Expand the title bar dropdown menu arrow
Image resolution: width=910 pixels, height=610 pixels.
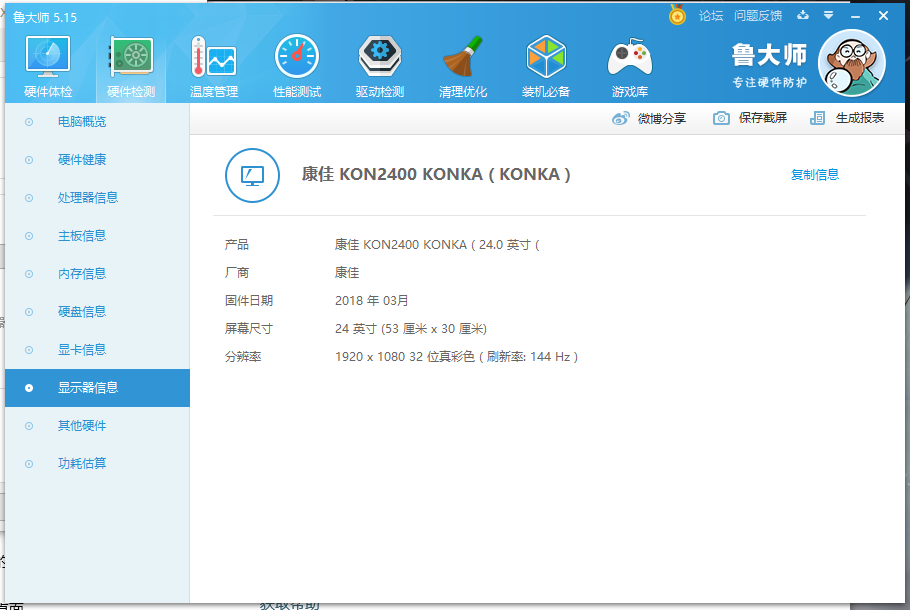(828, 15)
